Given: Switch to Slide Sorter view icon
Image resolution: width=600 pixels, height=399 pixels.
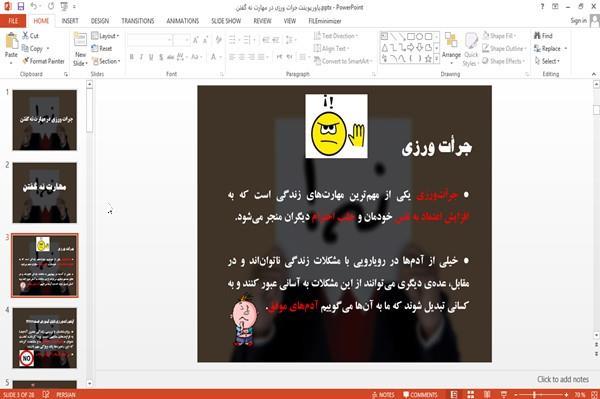Looking at the screenshot, I should (x=471, y=395).
